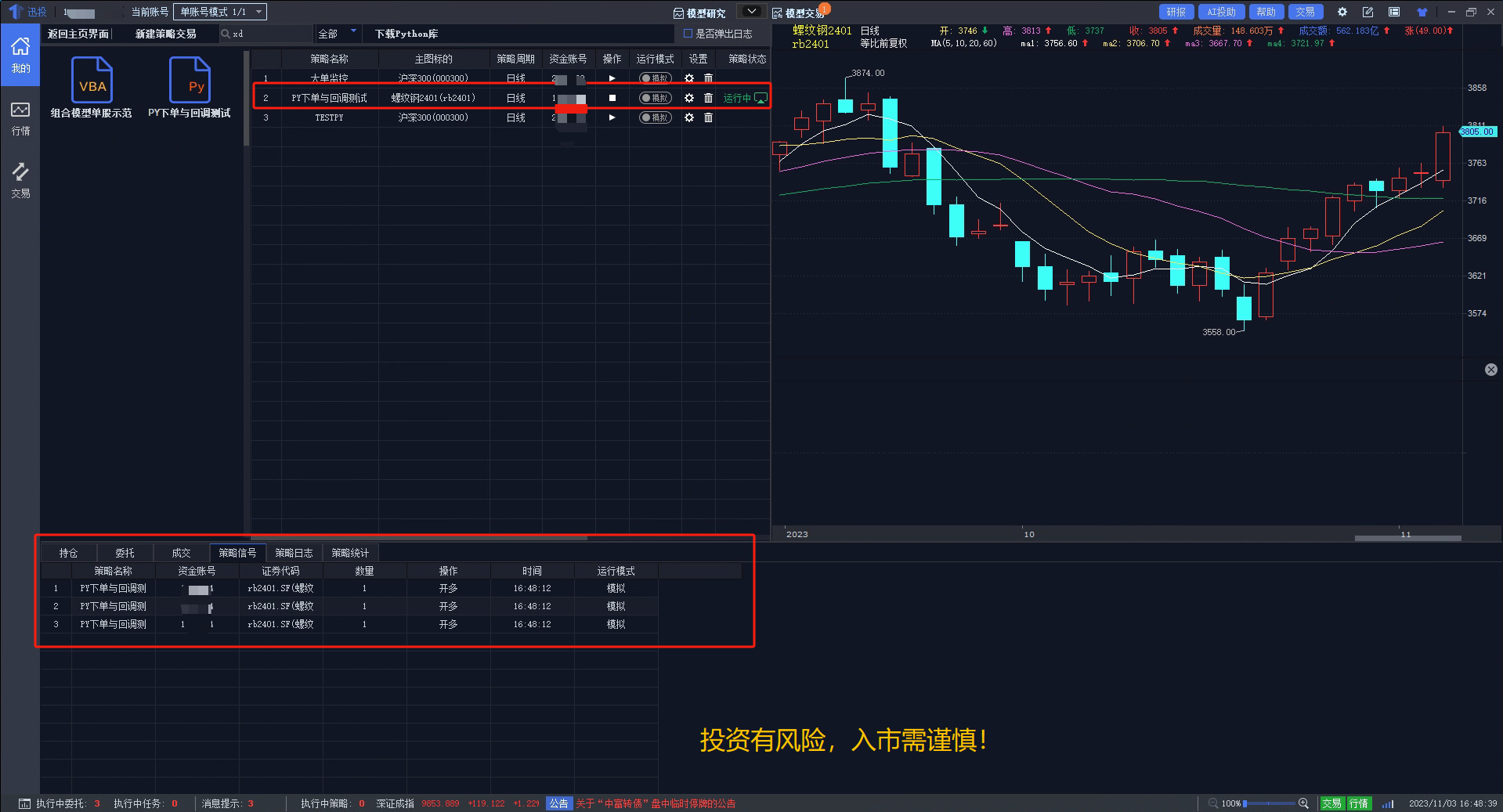The width and height of the screenshot is (1503, 812).
Task: Expand the dropdown next to 模型研究
Action: pyautogui.click(x=751, y=12)
